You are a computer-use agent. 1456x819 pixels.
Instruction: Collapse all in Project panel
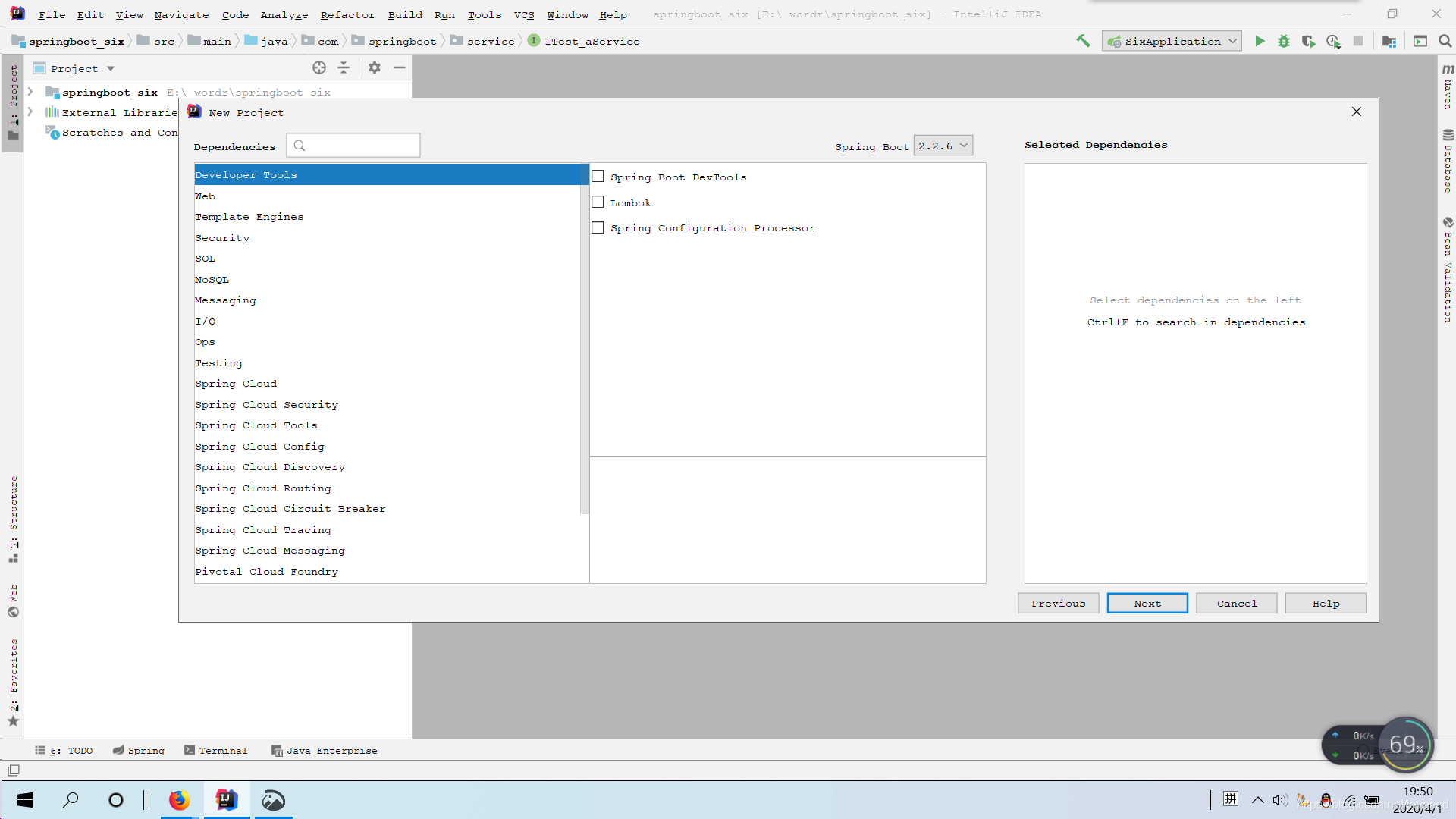coord(344,68)
